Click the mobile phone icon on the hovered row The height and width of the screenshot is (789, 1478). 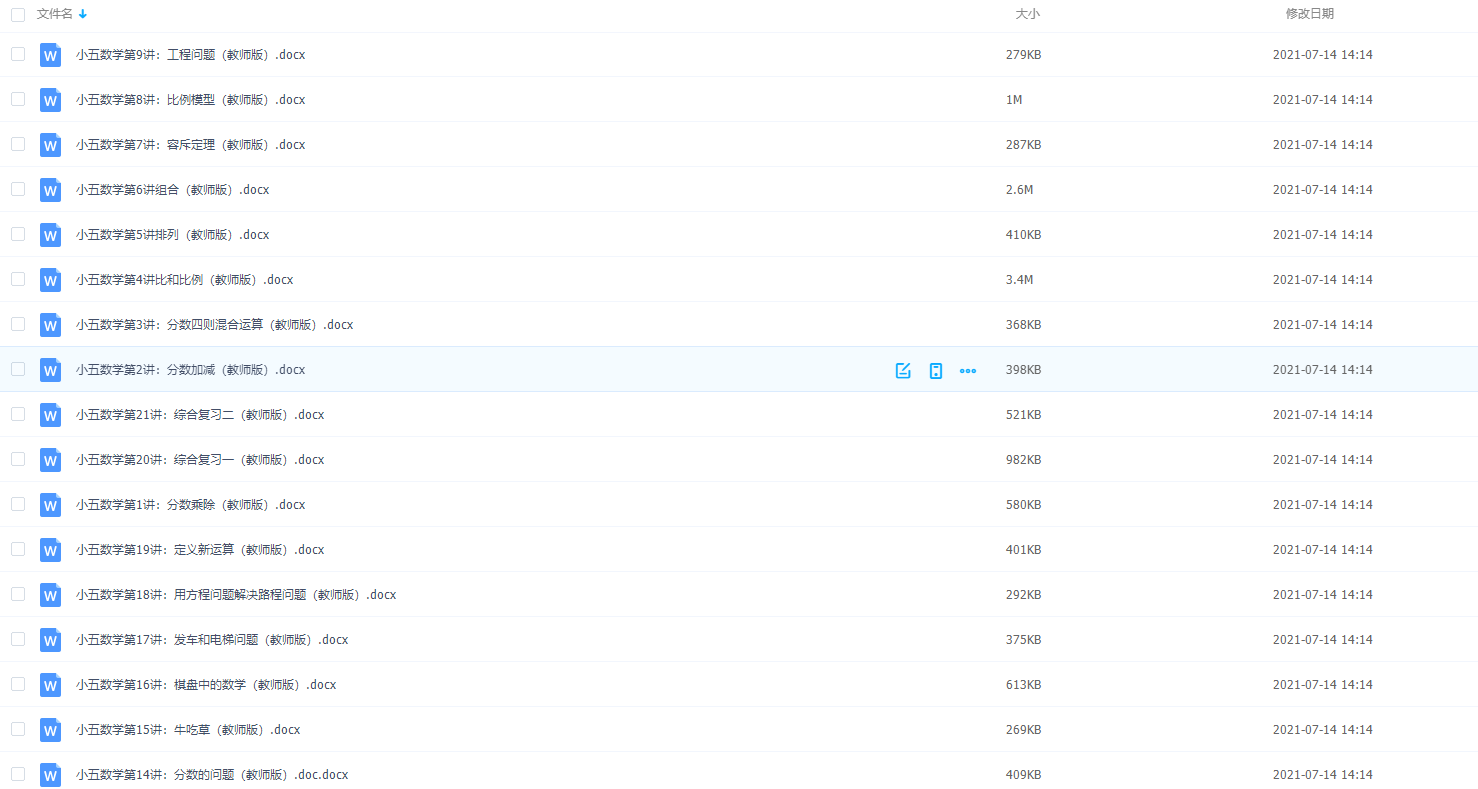pyautogui.click(x=936, y=371)
